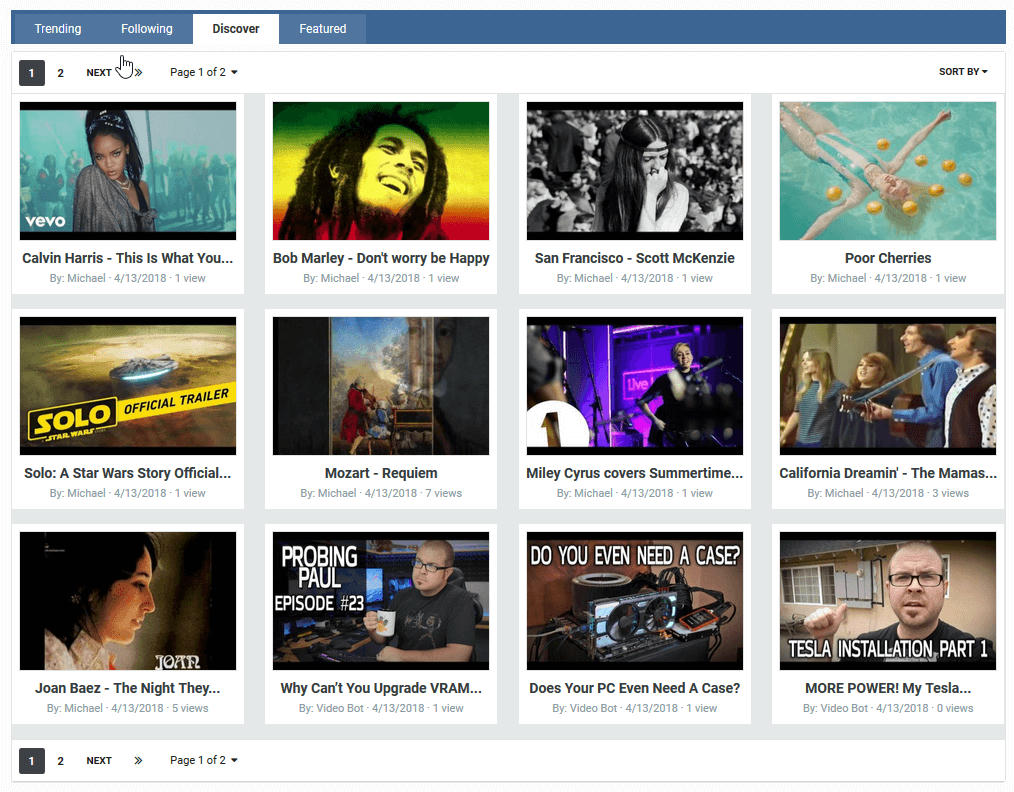Expand the bottom 'Page 1 of 2' dropdown
Screen dimensions: 1014x792
coord(204,760)
